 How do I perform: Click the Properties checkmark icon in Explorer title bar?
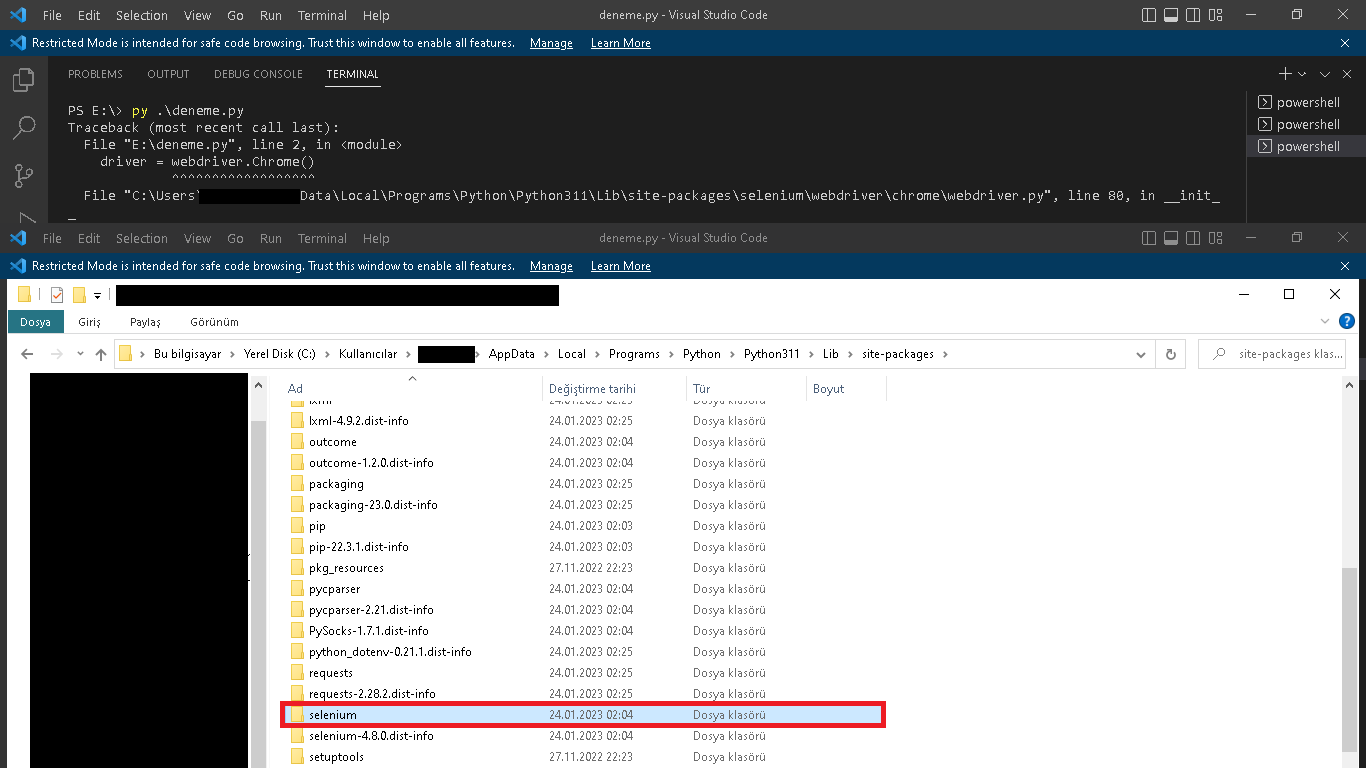56,295
